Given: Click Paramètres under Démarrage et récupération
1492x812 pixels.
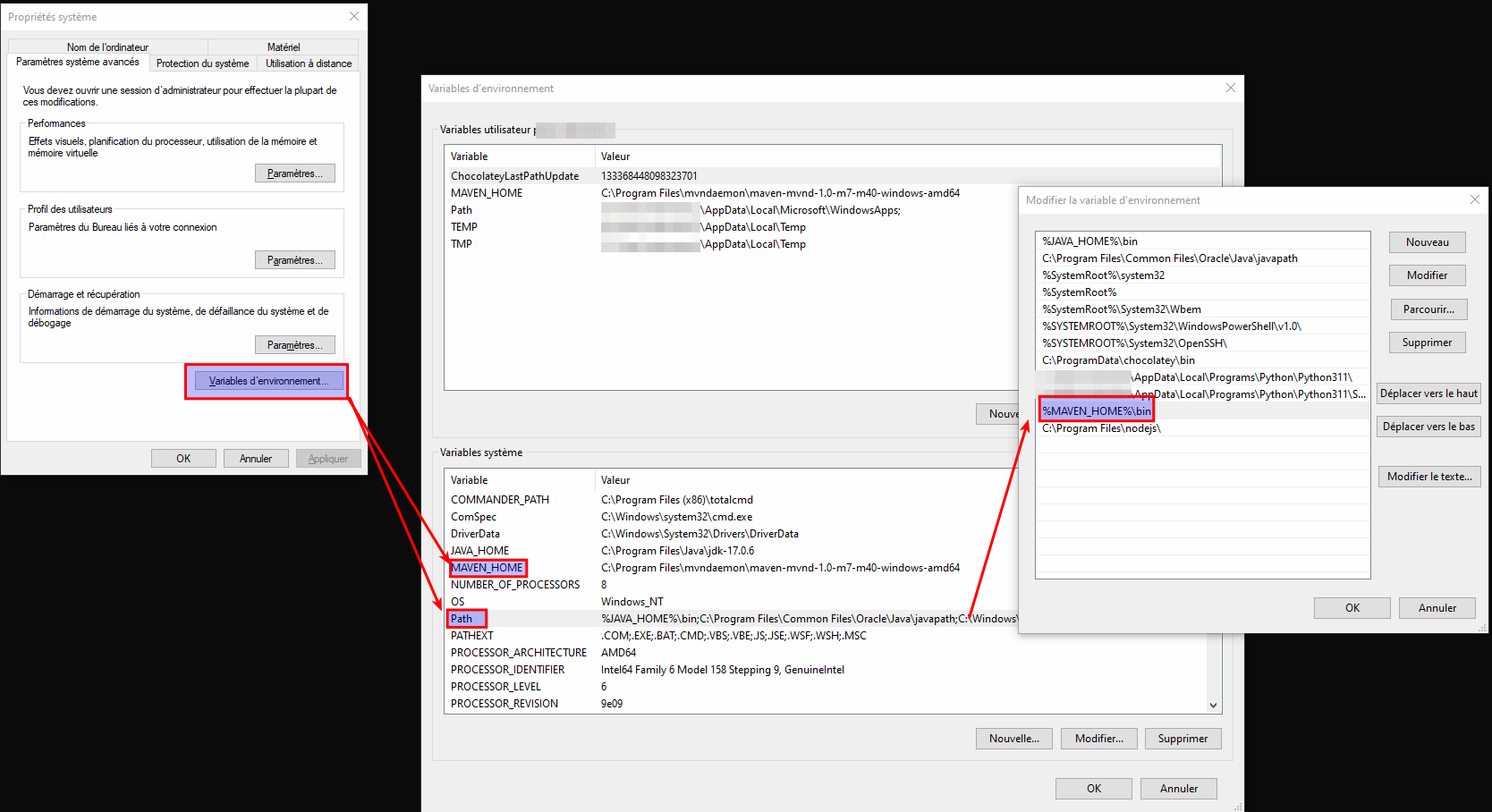Looking at the screenshot, I should (295, 344).
